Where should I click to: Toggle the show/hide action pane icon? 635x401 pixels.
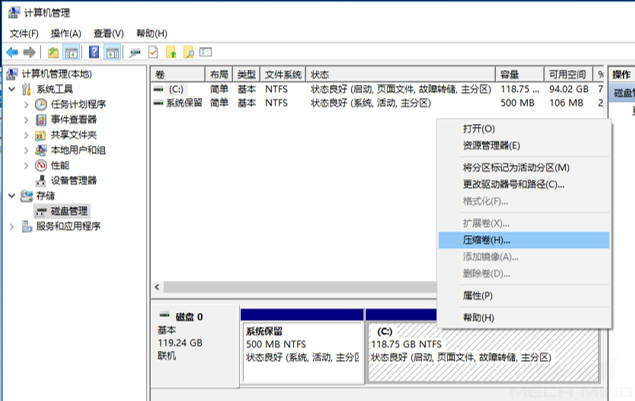click(112, 52)
